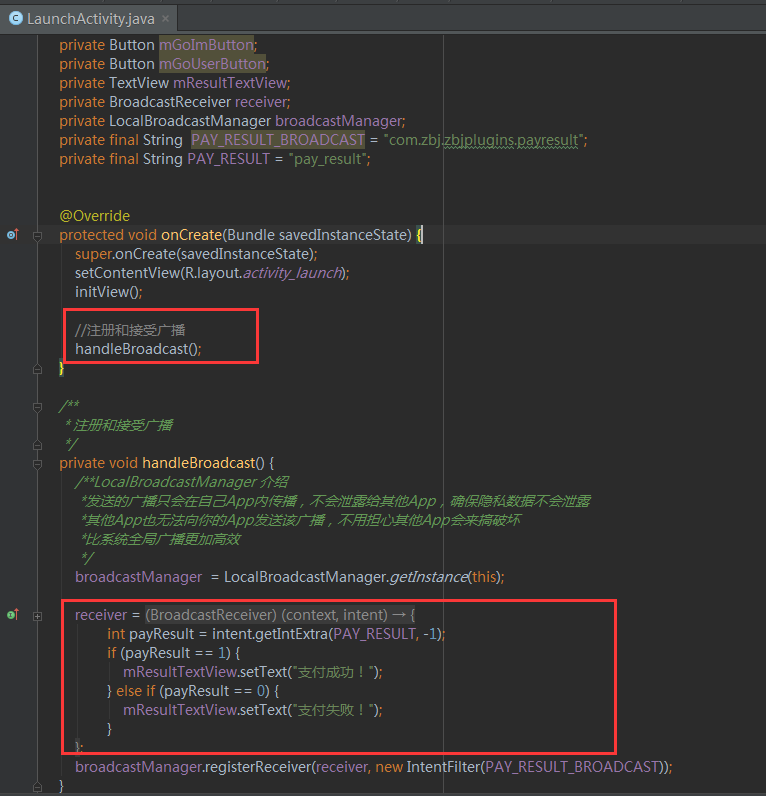Click the comment line 比系统全局广播更加高效

click(x=161, y=539)
